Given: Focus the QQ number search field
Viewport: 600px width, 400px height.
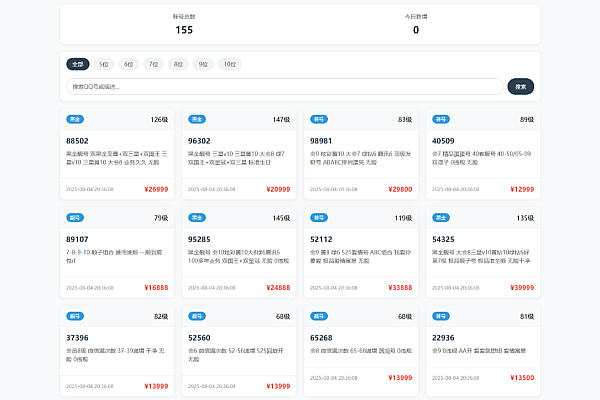Looking at the screenshot, I should pos(285,87).
